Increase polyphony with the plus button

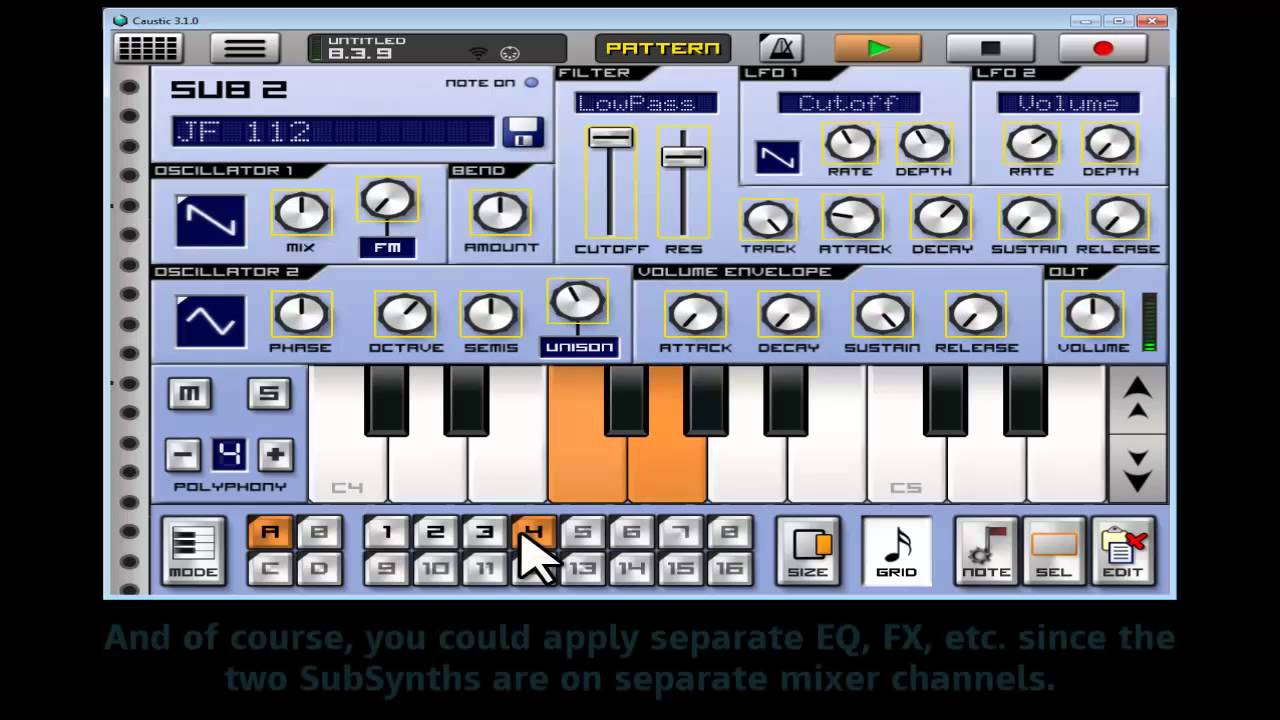(276, 455)
